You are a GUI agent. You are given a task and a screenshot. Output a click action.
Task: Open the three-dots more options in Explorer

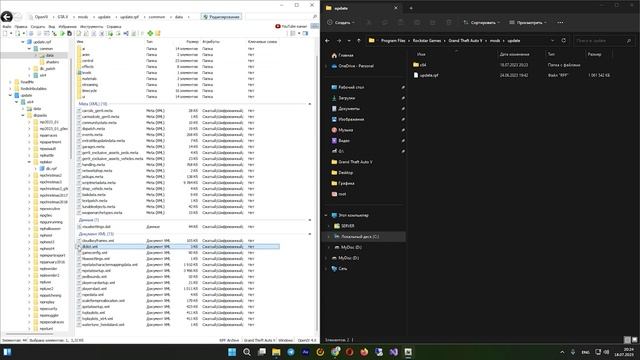pos(560,23)
